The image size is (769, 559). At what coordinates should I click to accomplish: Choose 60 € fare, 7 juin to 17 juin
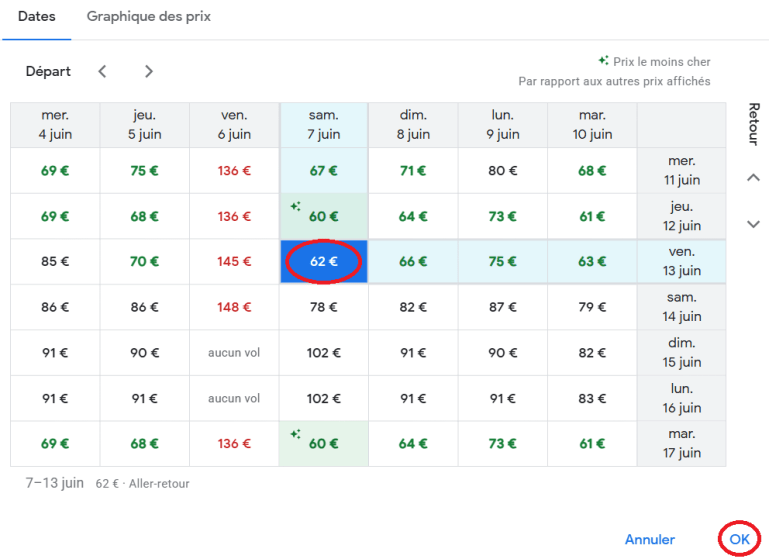click(x=323, y=444)
